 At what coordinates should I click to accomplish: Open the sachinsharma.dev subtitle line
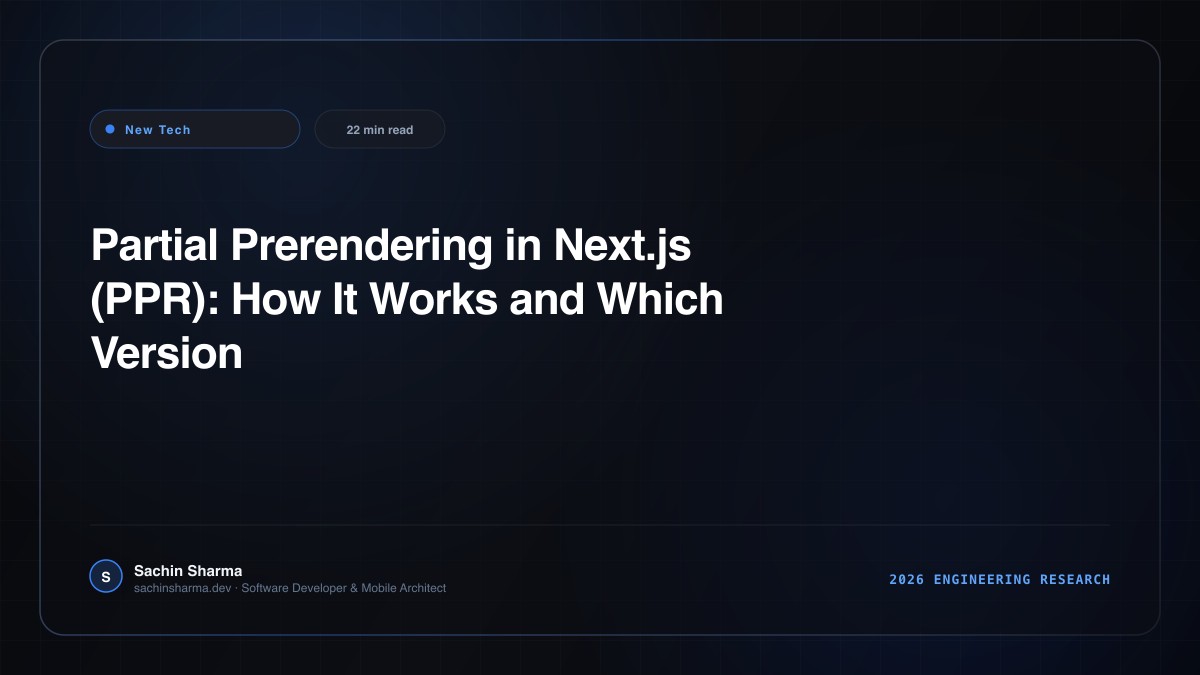(x=290, y=588)
